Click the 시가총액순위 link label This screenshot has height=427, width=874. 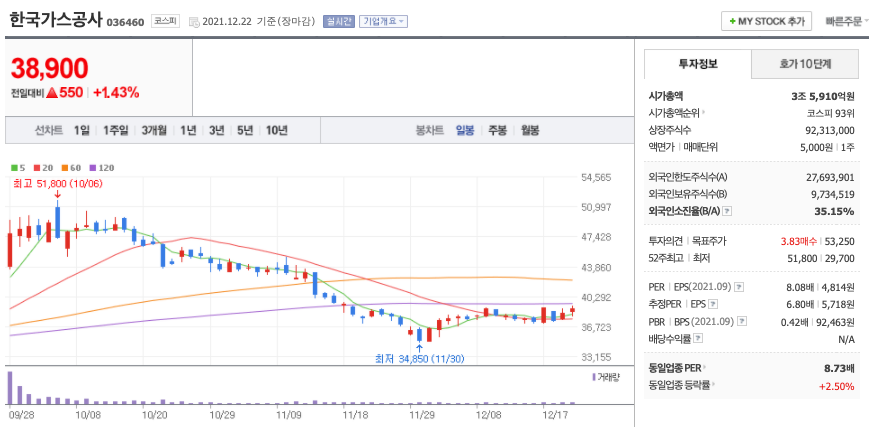click(x=674, y=113)
